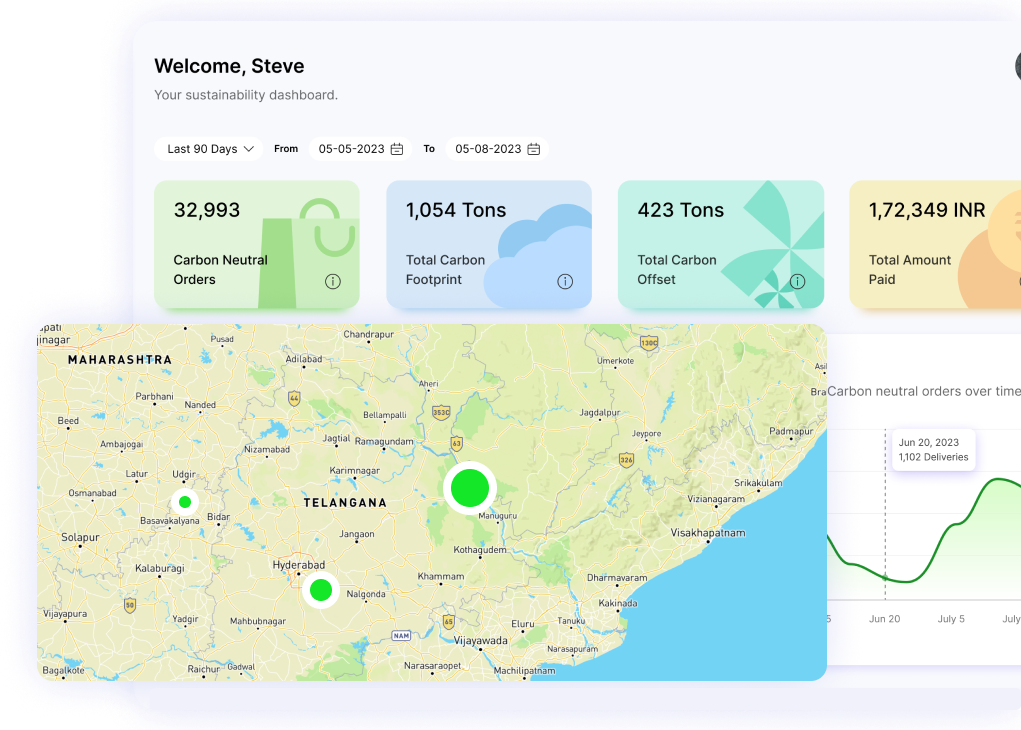Expand the Last 90 Days dropdown
The height and width of the screenshot is (730, 1021).
pos(208,149)
